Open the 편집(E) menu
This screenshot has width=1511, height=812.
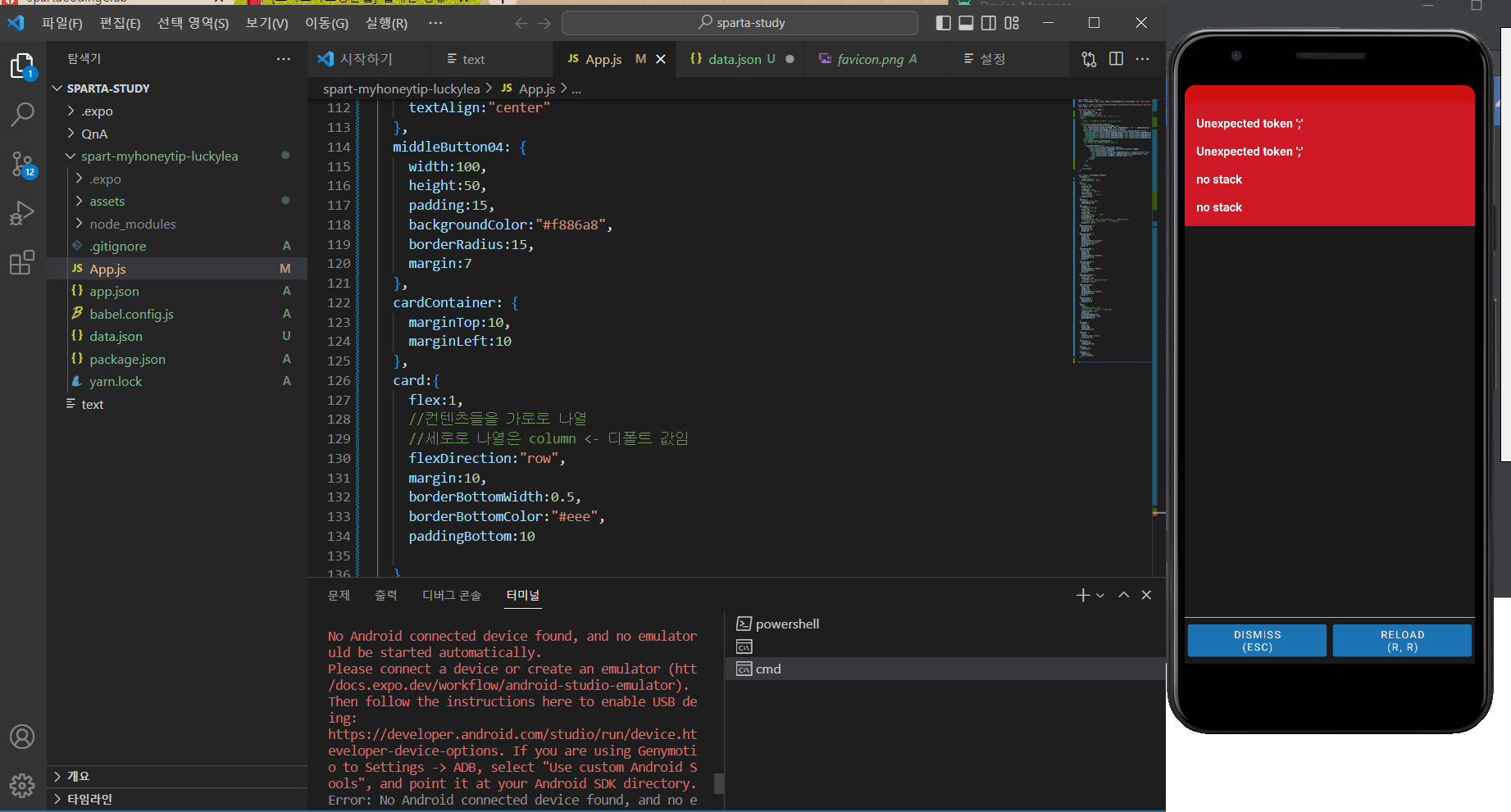120,23
